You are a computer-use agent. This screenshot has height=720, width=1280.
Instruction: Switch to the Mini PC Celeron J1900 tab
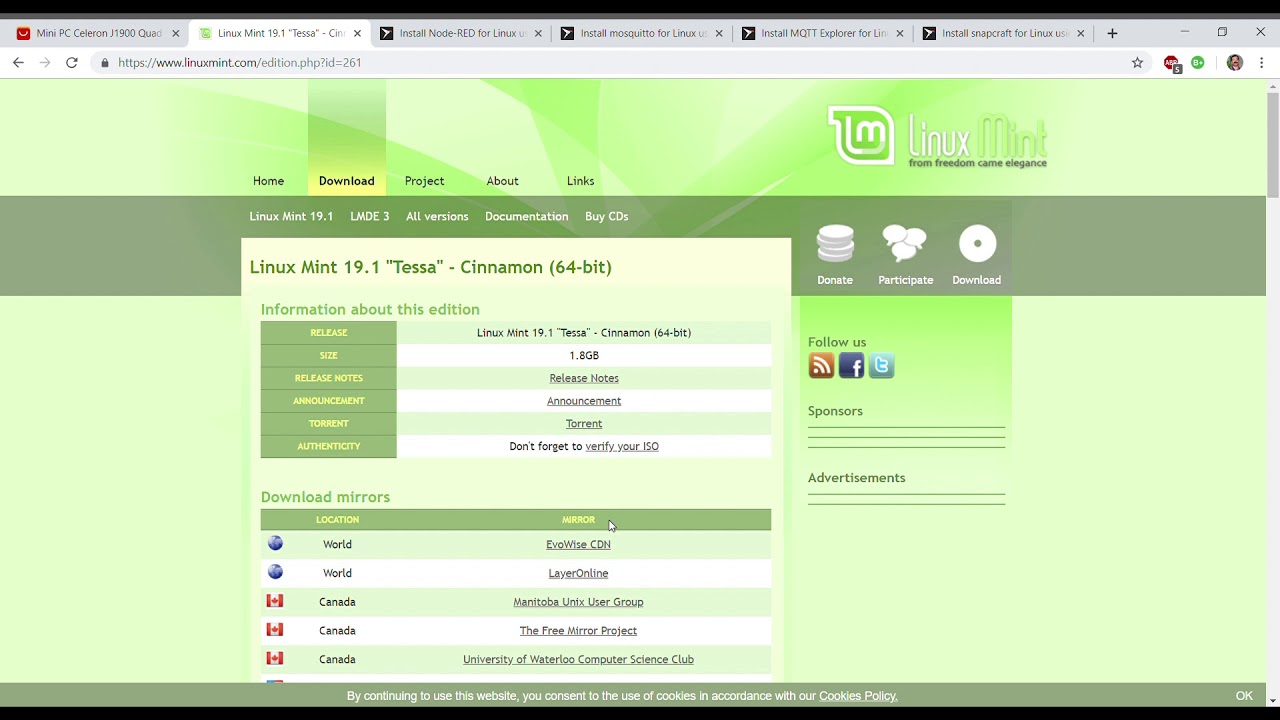(99, 33)
